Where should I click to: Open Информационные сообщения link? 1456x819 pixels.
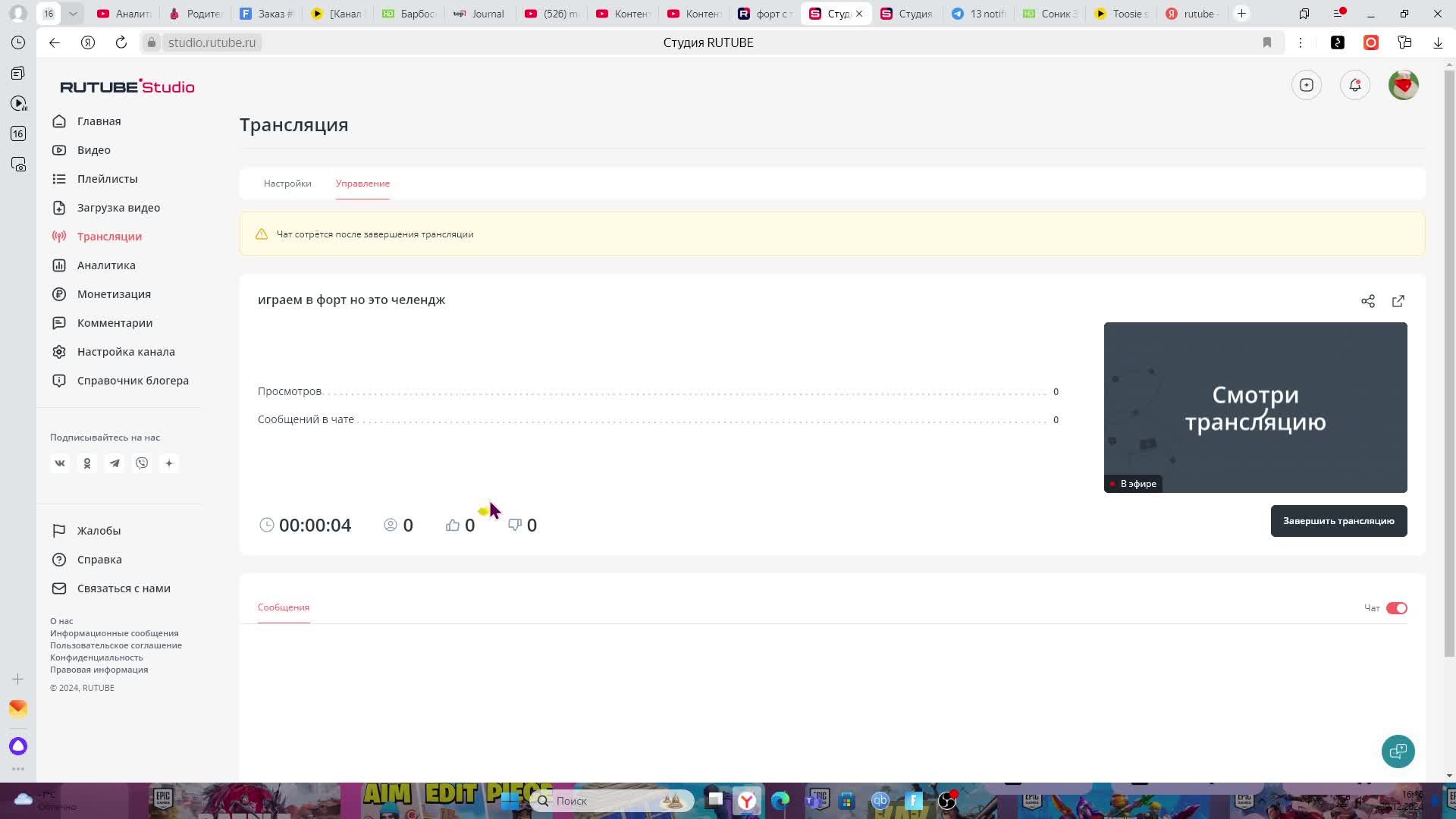coord(115,633)
